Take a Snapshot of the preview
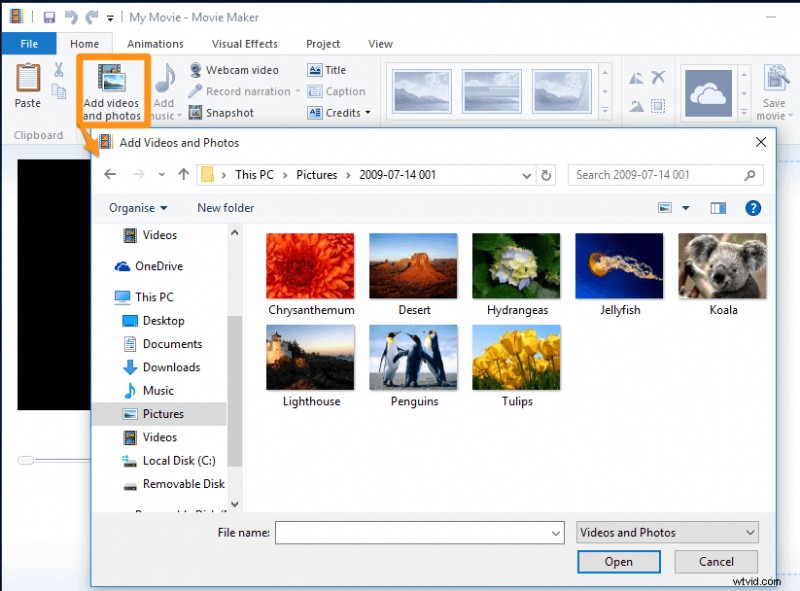This screenshot has height=591, width=800. [227, 113]
